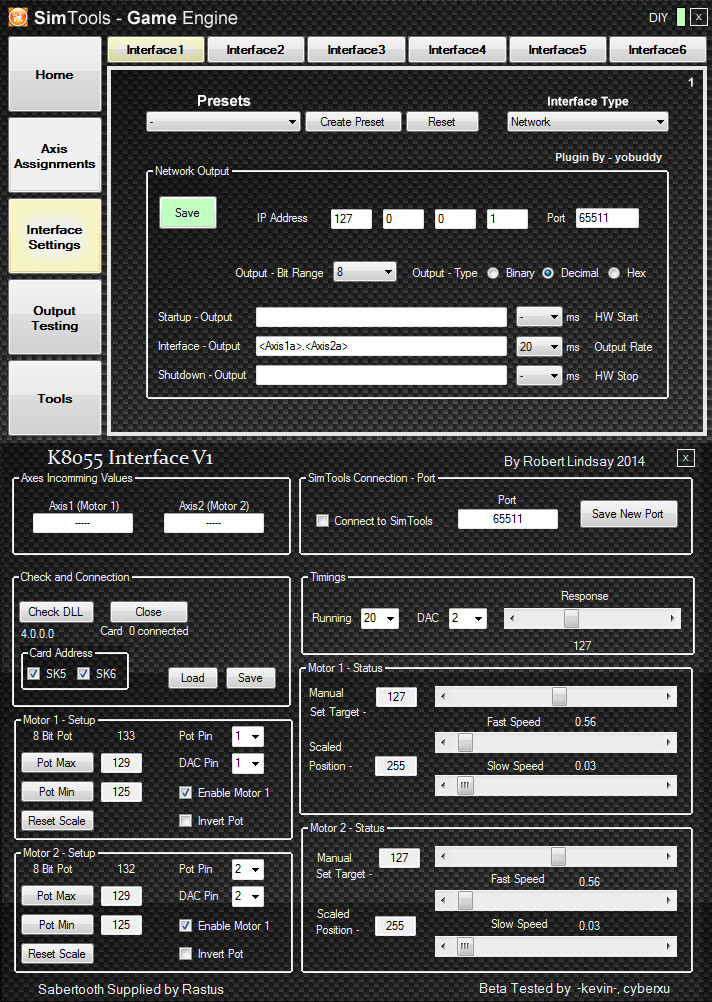Screen dimensions: 712x1002
Task: Select the Binary output type
Action: [493, 273]
